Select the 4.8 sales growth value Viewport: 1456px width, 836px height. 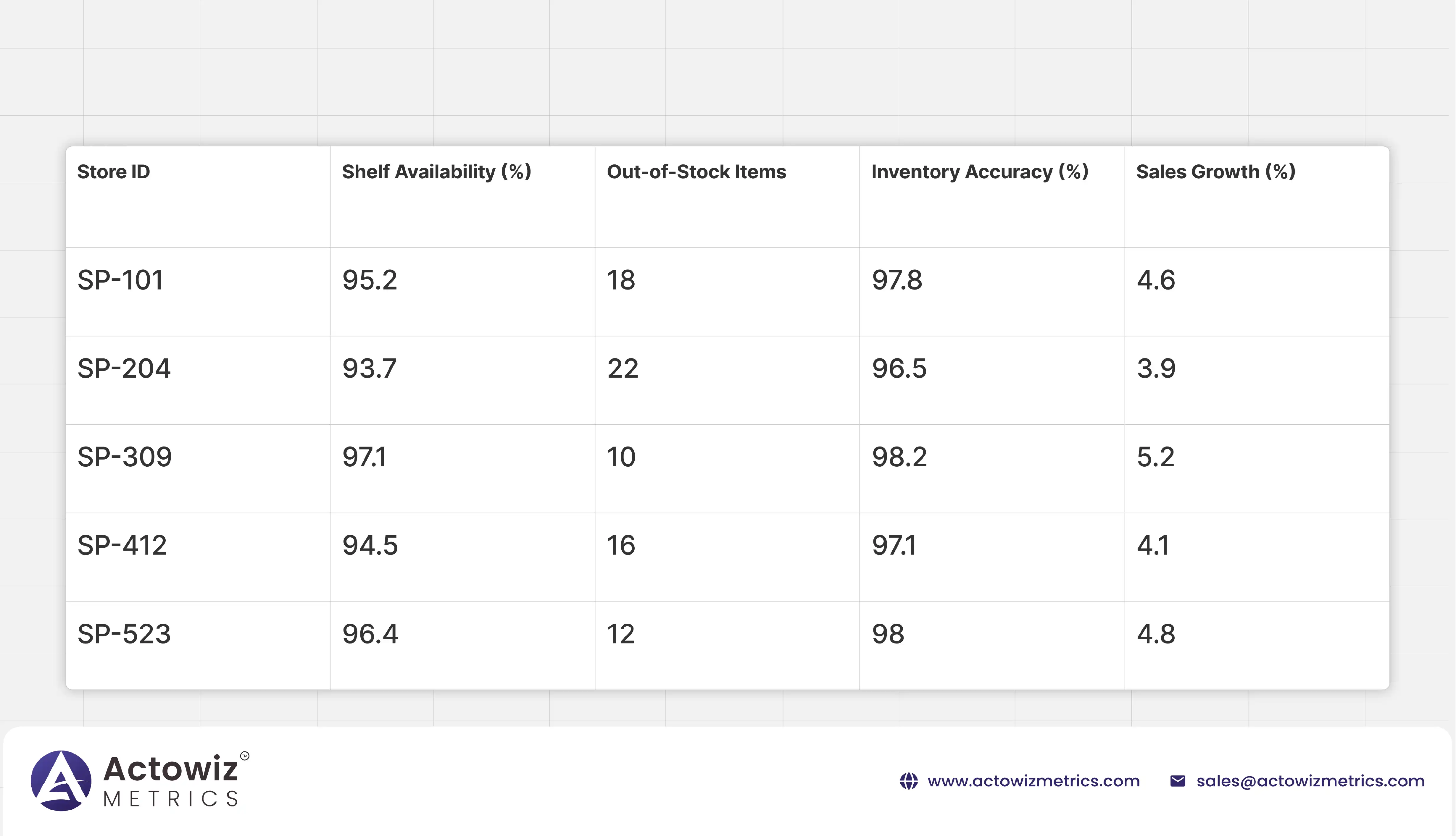(1156, 634)
